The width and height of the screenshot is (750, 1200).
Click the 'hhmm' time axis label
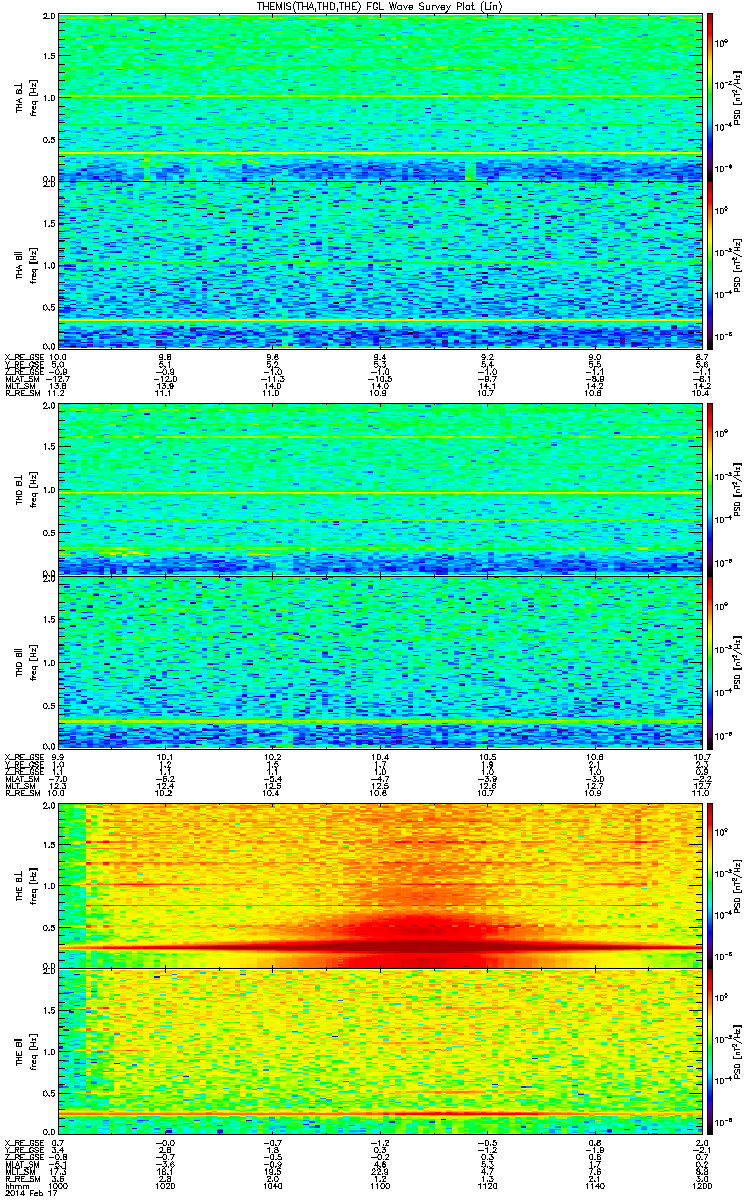17,1186
